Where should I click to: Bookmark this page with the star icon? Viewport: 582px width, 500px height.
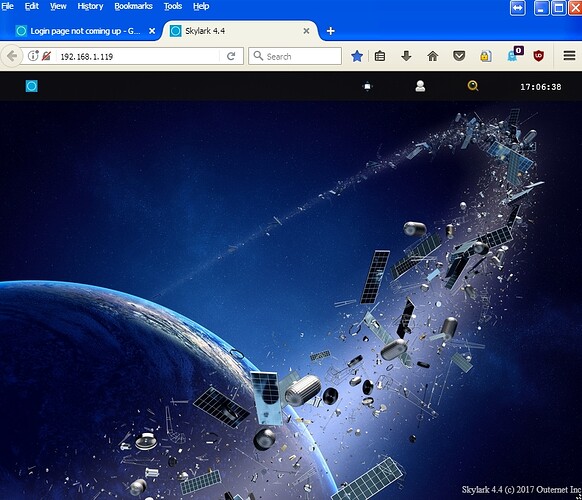[x=357, y=56]
